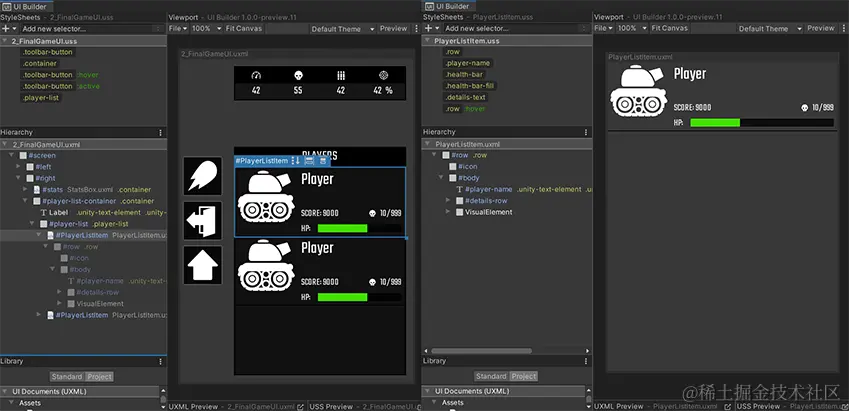
Task: Click the tank icon in the selected PlayerListItem
Action: [x=266, y=196]
